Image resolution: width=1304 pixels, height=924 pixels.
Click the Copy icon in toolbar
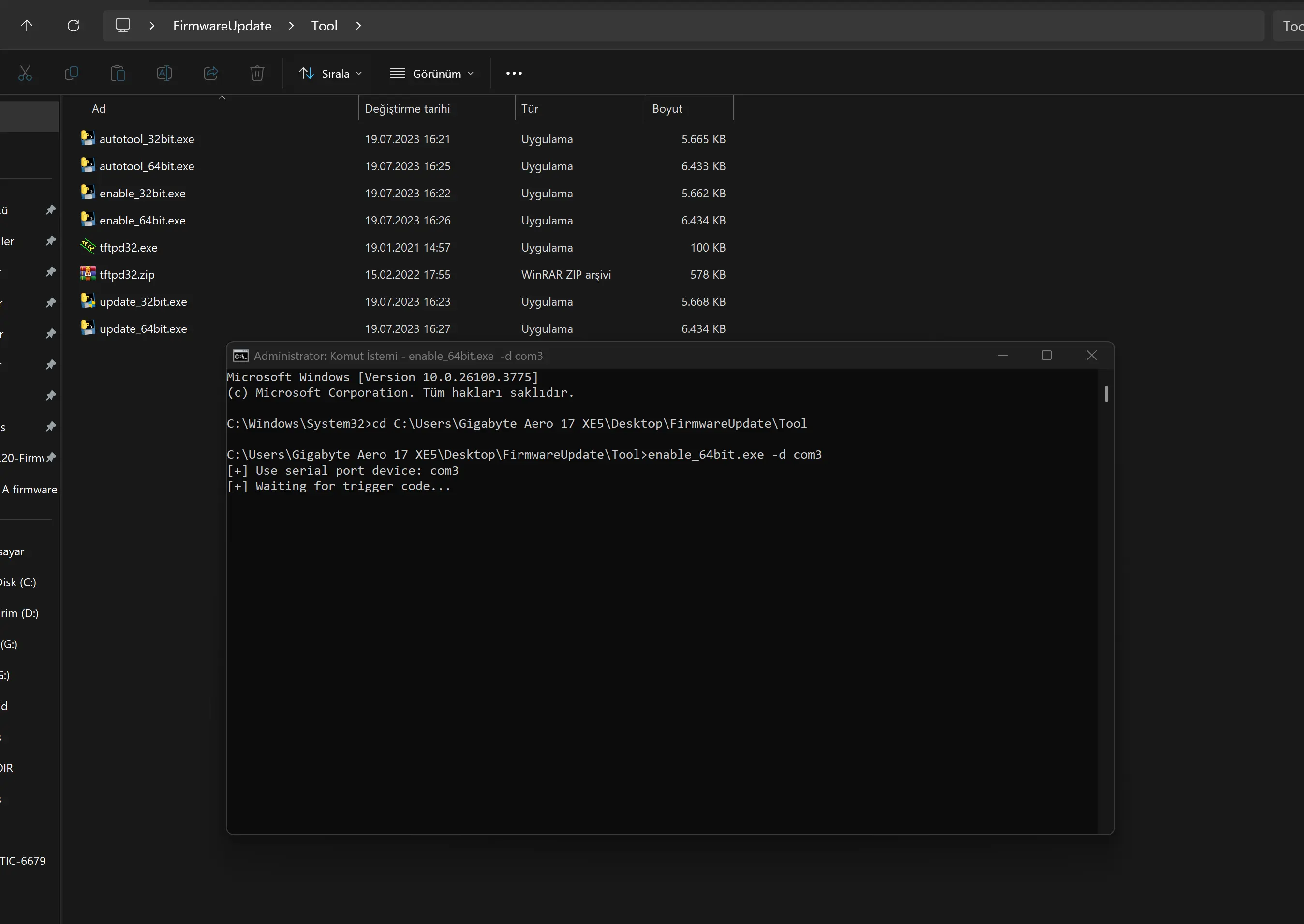tap(72, 74)
